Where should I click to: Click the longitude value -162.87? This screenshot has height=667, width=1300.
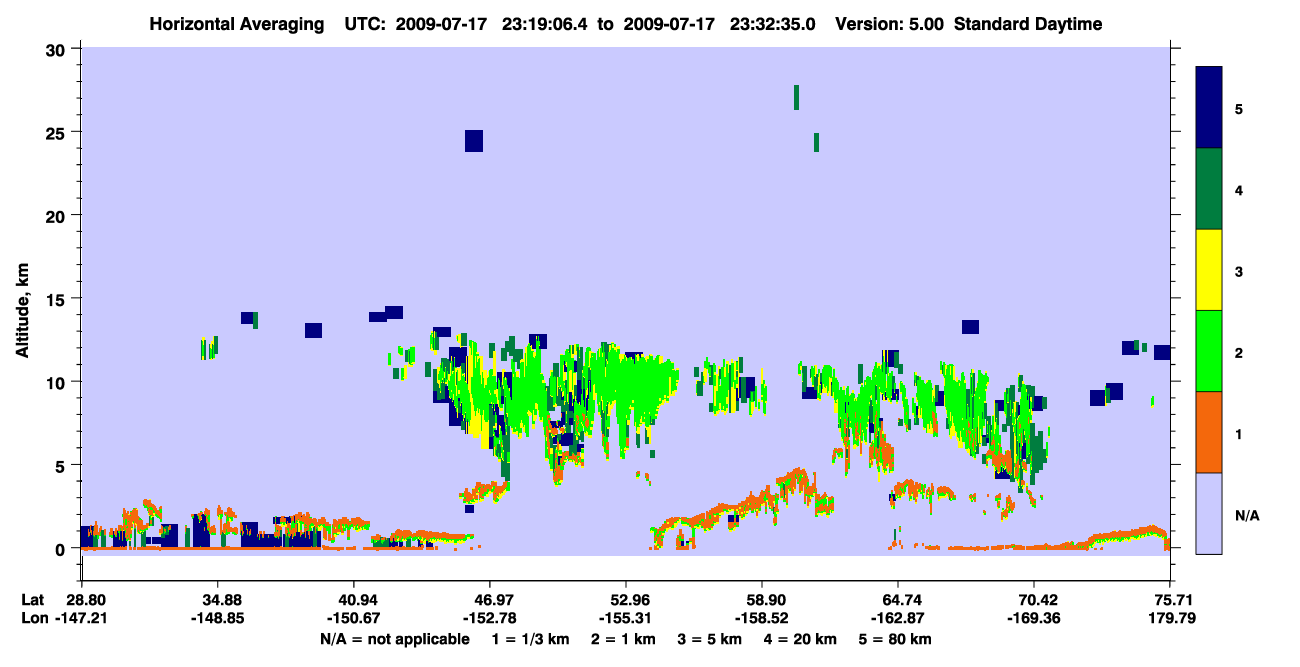[898, 618]
